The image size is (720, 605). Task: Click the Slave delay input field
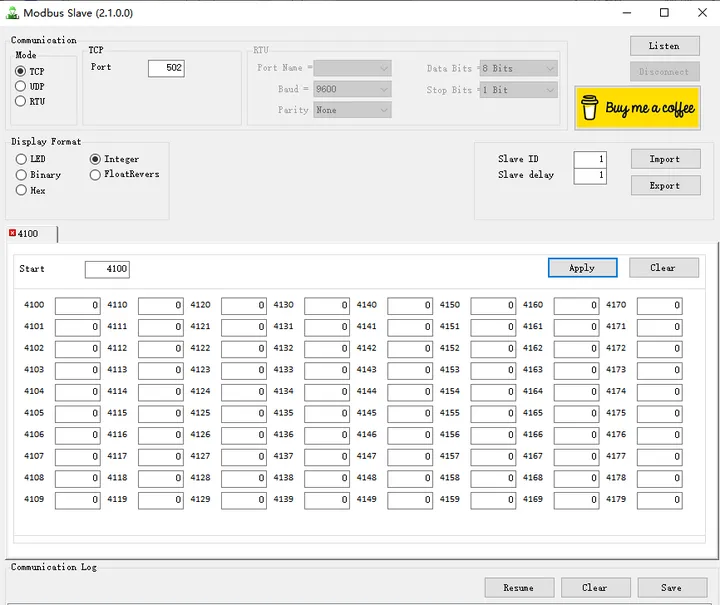[590, 176]
